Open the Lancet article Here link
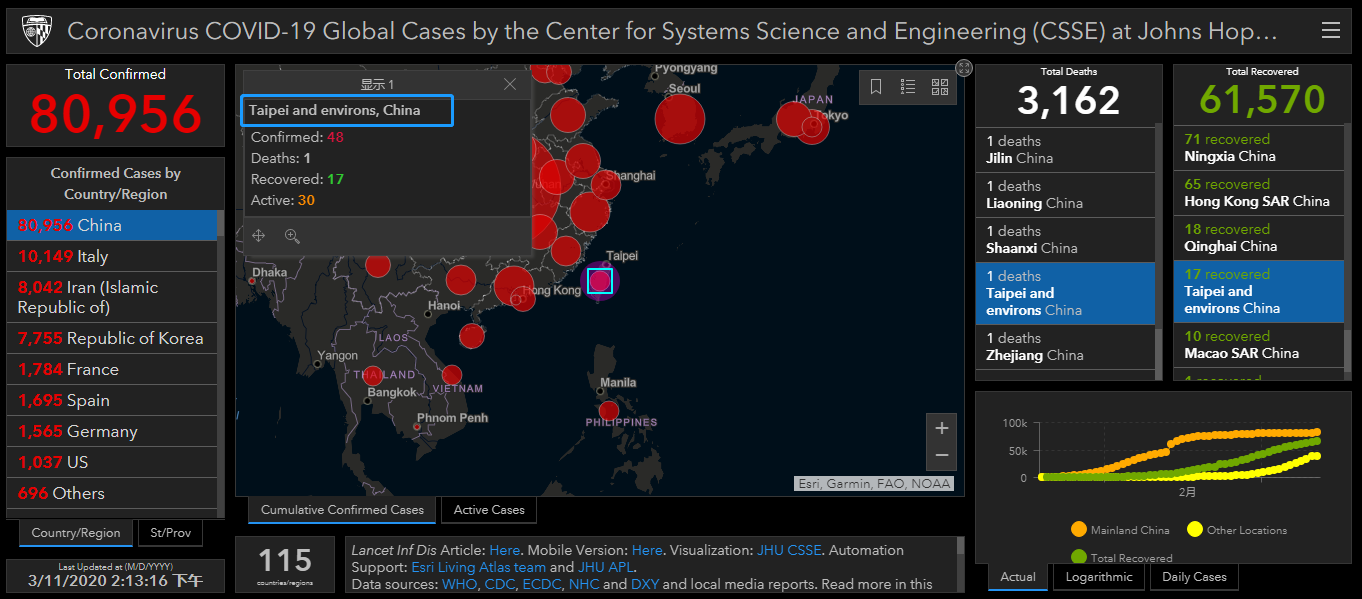 [504, 550]
